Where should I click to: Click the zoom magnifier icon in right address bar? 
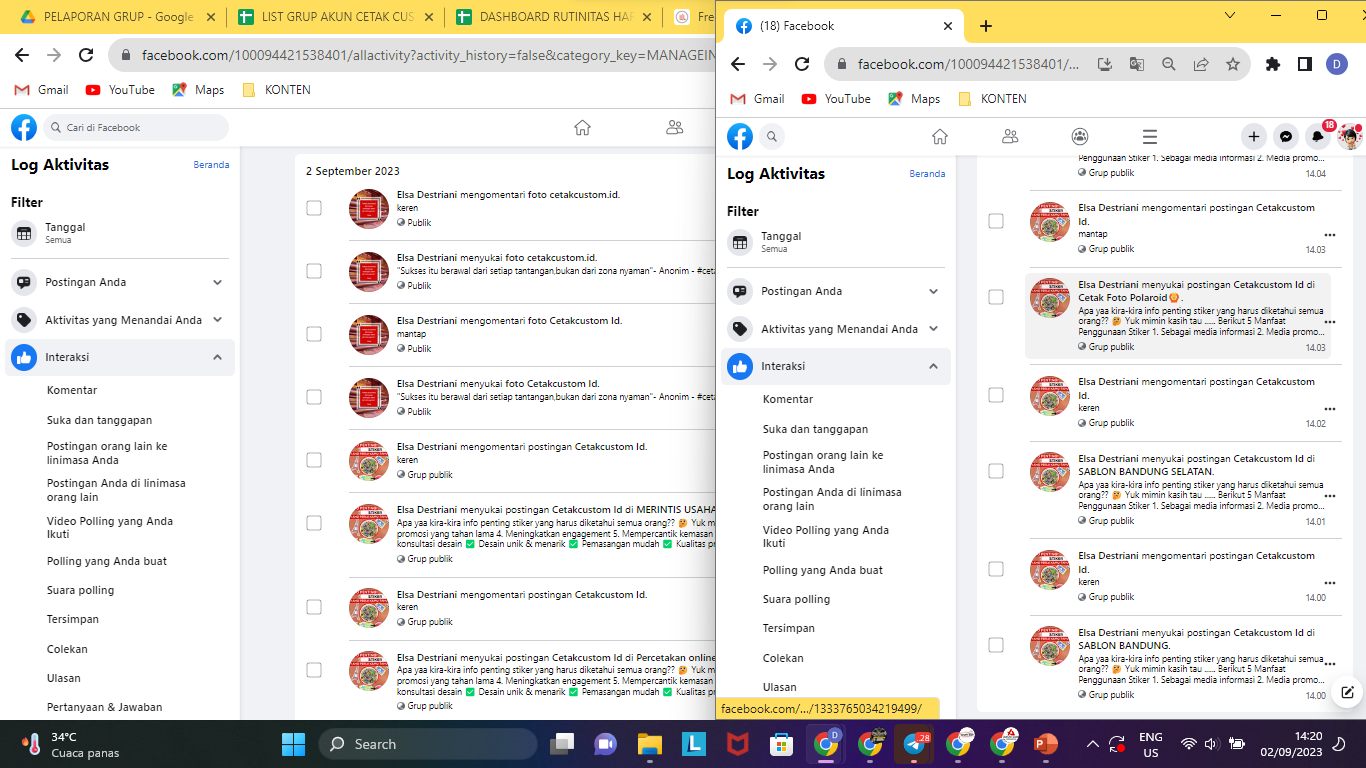pyautogui.click(x=1169, y=64)
